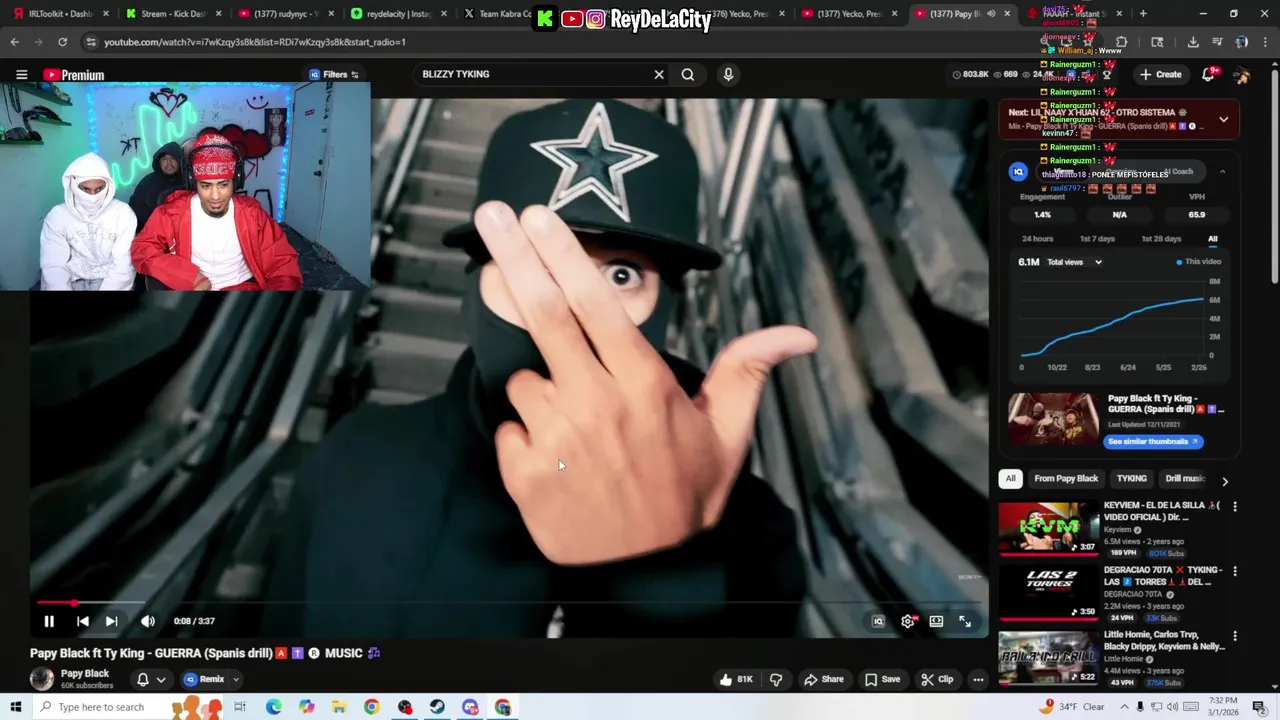Open options menu for DEGRACIAO 70TA video
The width and height of the screenshot is (1280, 720).
point(1235,572)
